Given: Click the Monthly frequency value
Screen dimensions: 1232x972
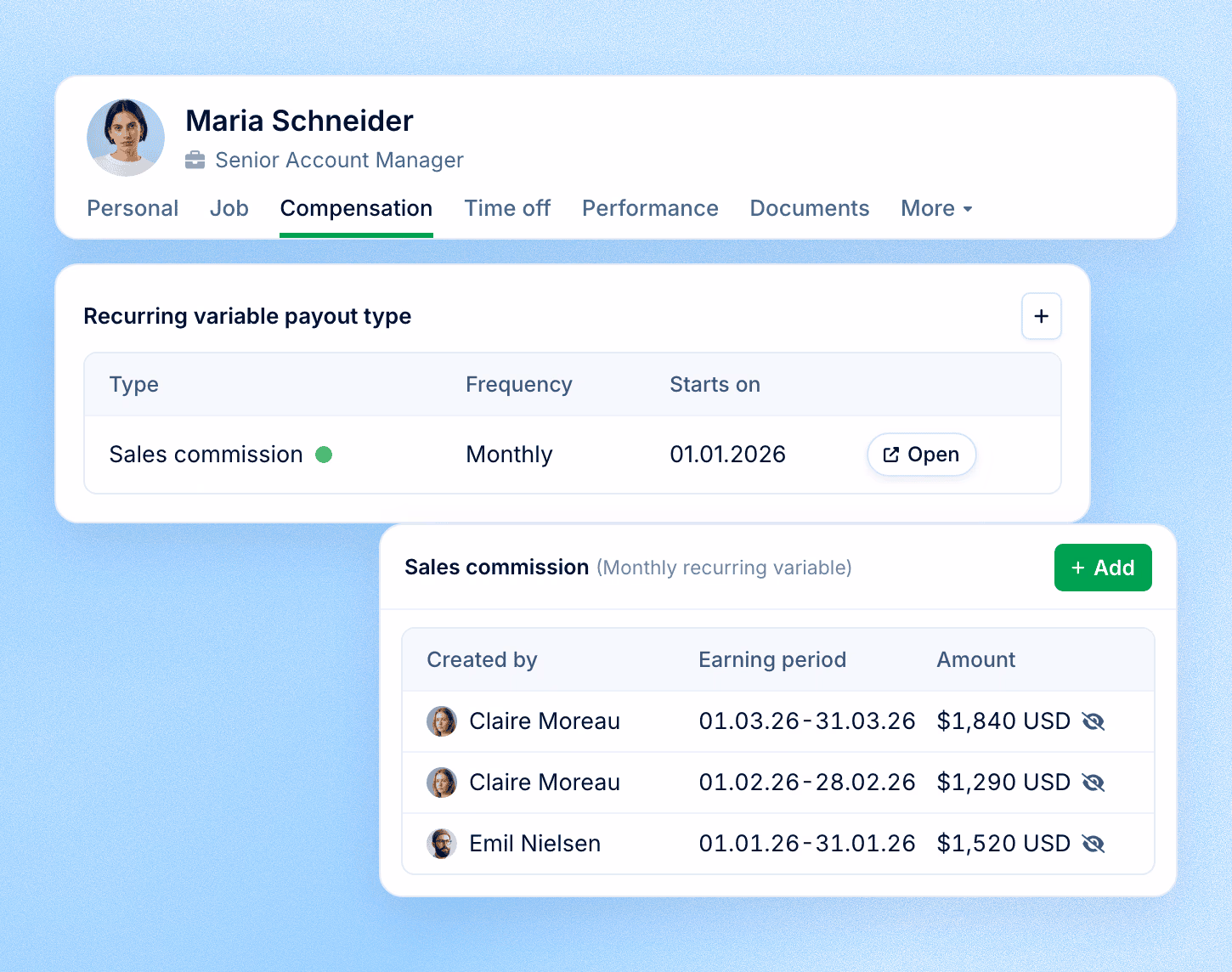Looking at the screenshot, I should tap(510, 455).
